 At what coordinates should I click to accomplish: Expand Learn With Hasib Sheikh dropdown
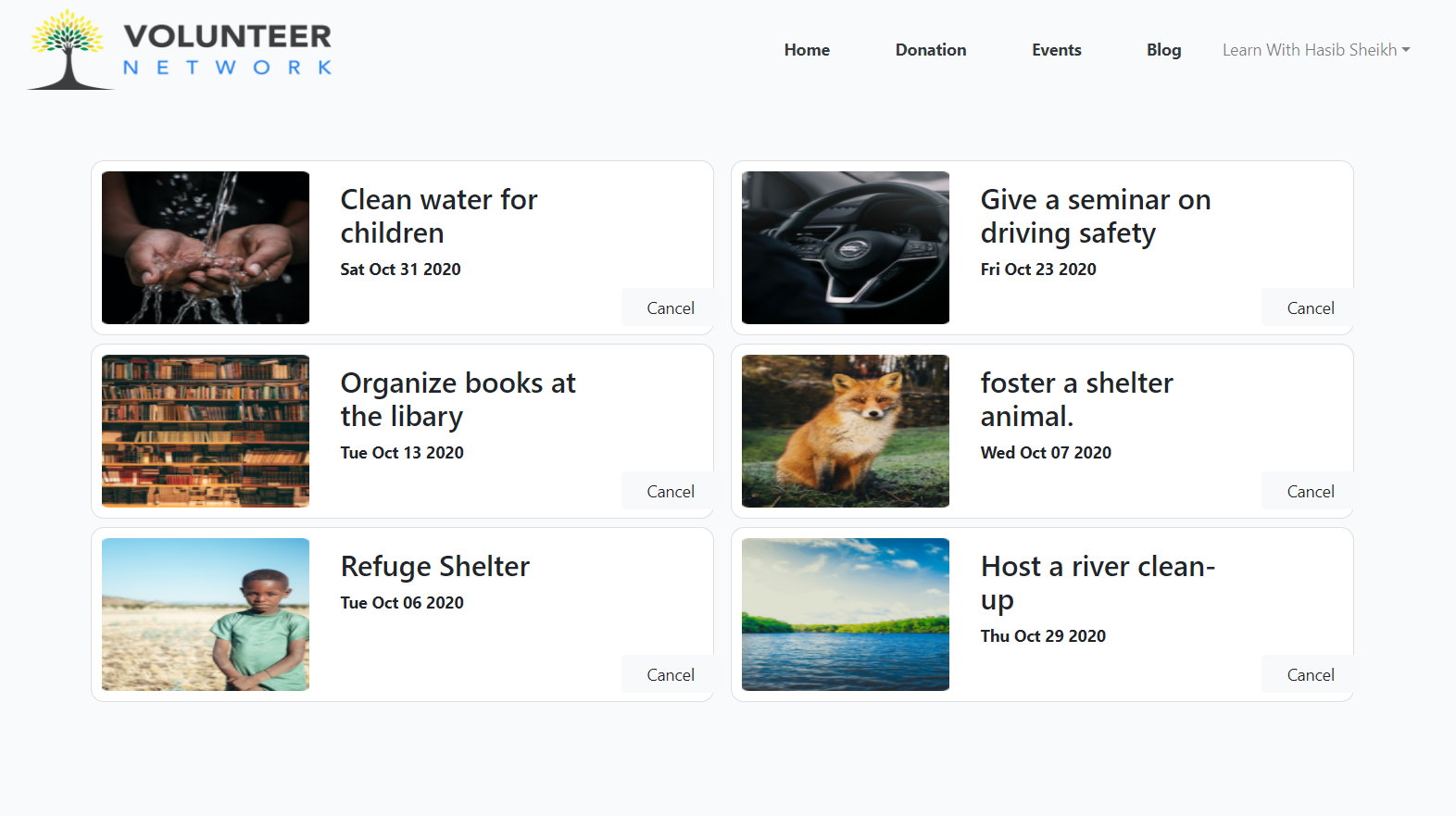click(x=1316, y=50)
